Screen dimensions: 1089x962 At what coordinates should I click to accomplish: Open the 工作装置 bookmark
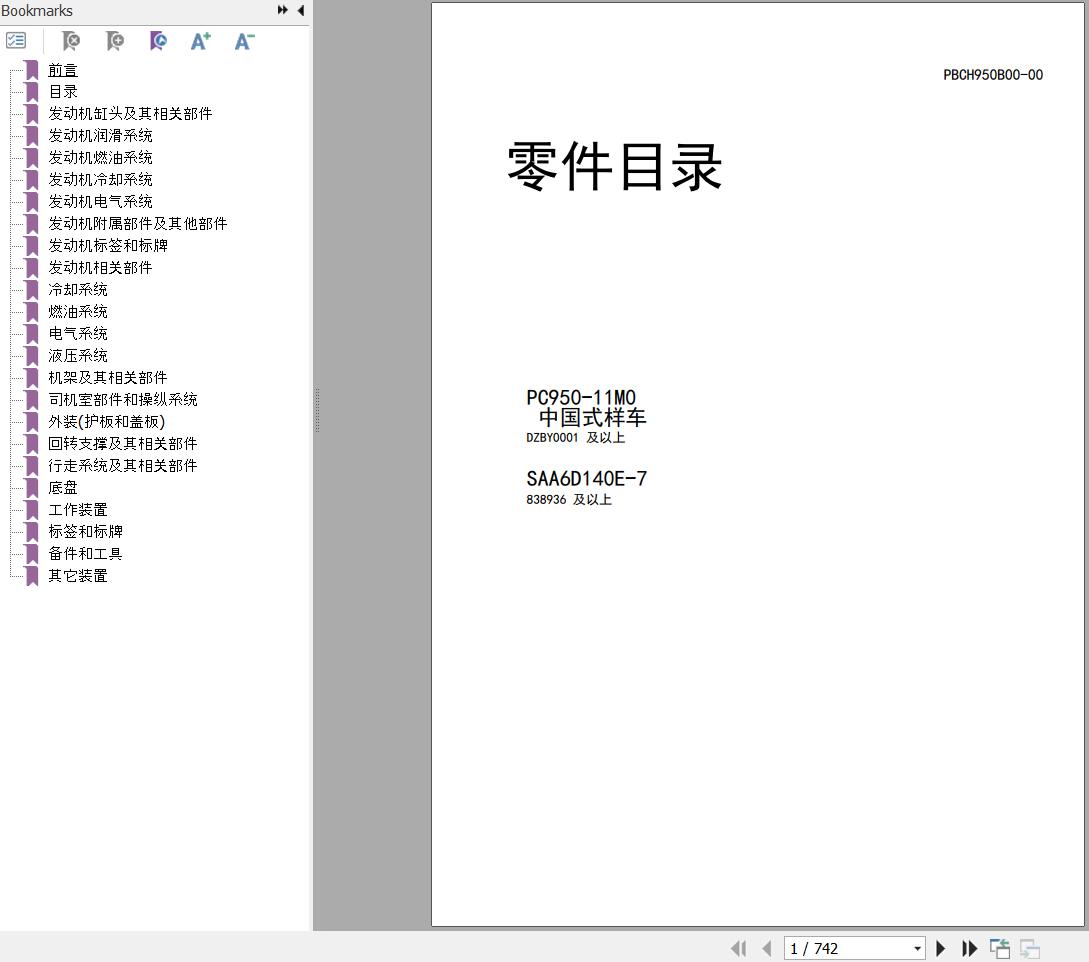pos(78,509)
